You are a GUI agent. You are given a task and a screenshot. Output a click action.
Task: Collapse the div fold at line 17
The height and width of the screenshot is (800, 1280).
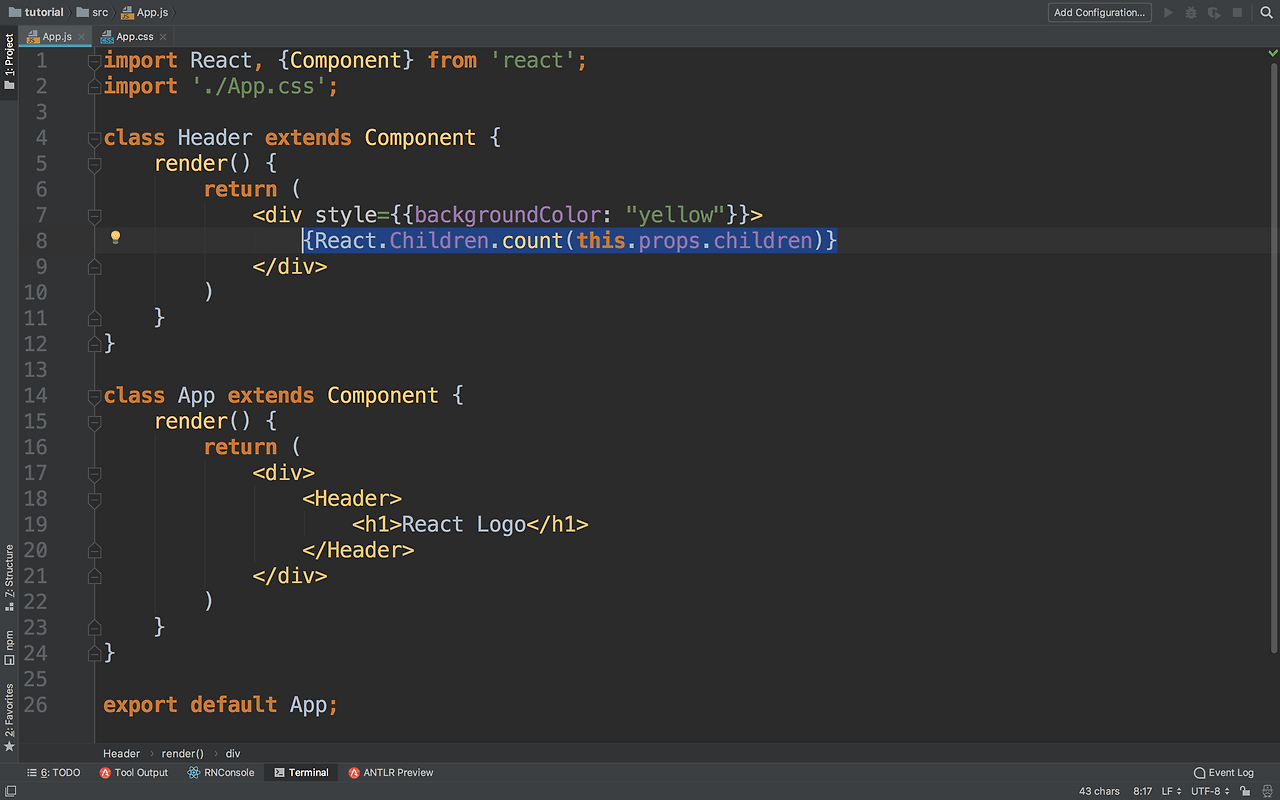tap(94, 473)
